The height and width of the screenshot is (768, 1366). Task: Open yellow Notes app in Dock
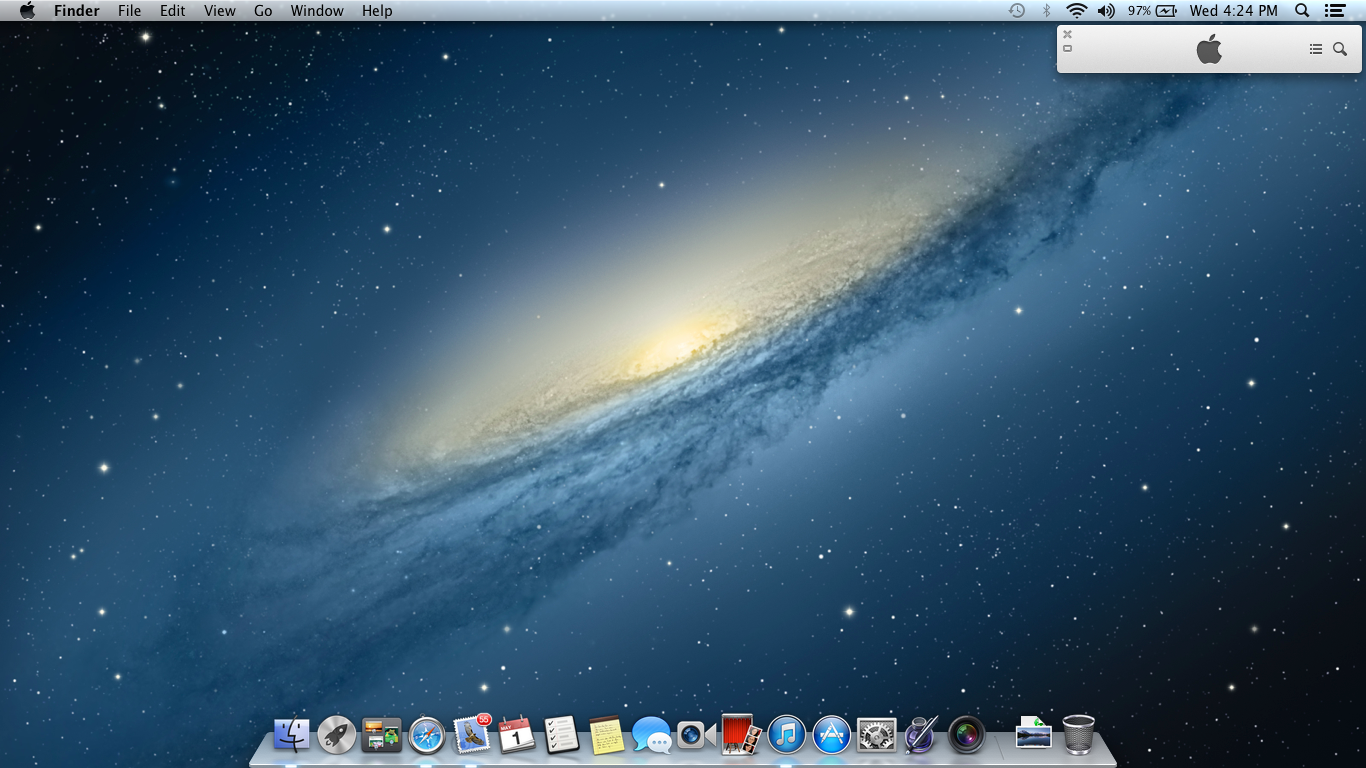607,735
